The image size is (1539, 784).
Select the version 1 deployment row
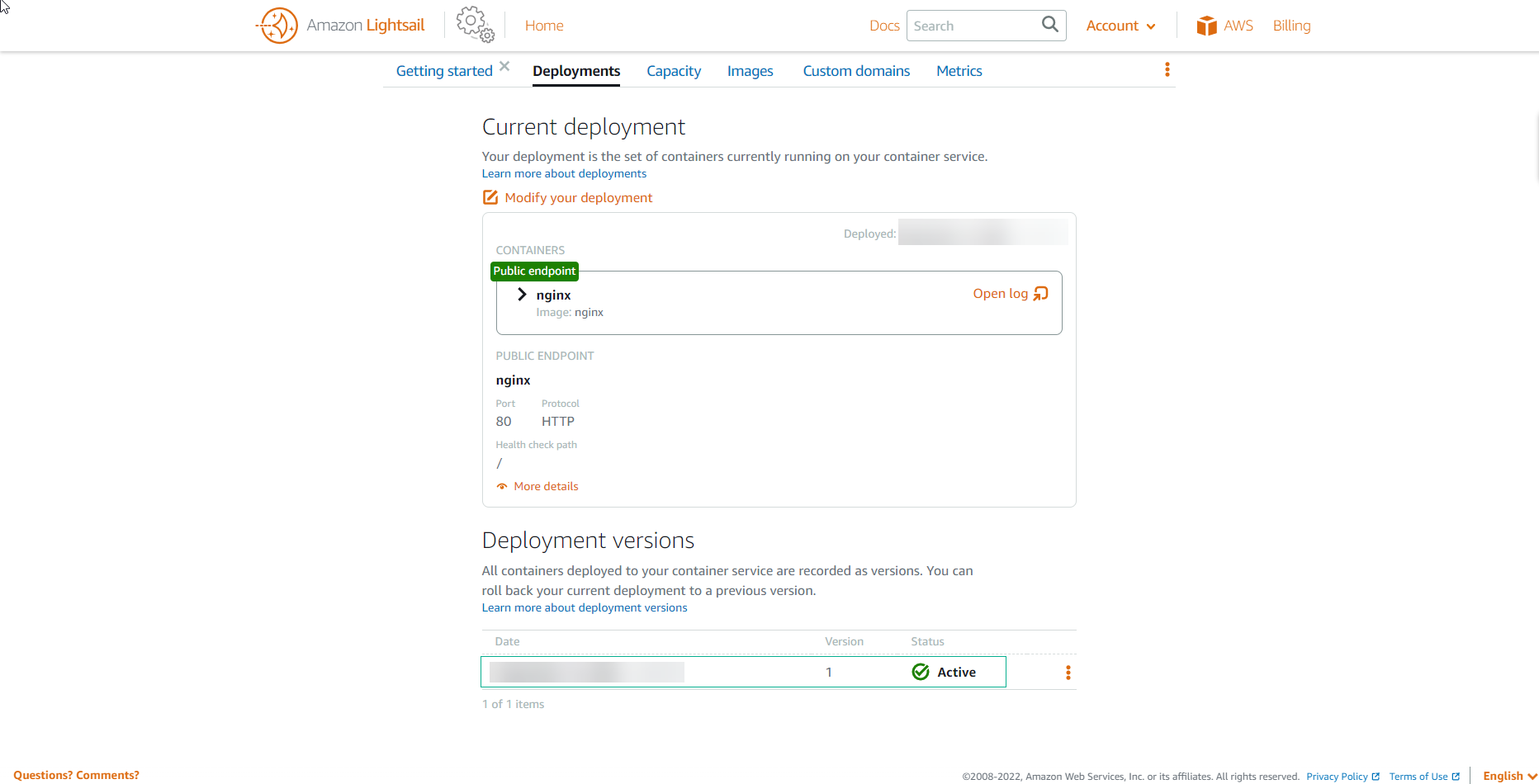pos(743,672)
